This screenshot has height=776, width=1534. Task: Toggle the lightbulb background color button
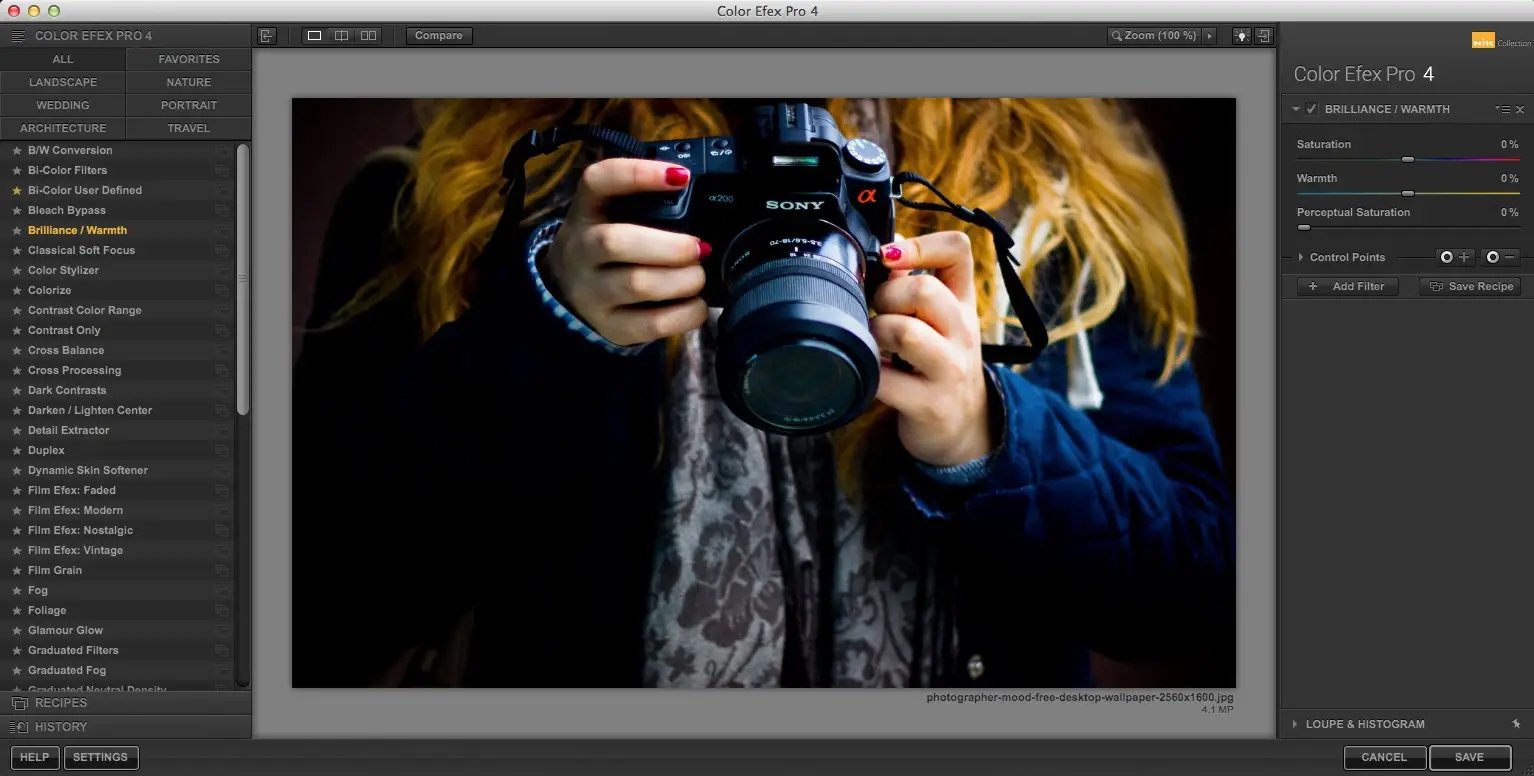point(1241,36)
